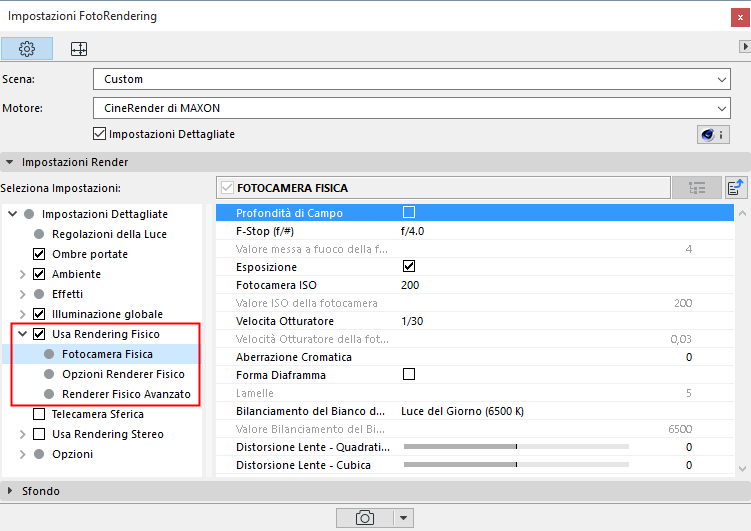Click FOTOCAMERA FISICA header checkbox
The image size is (751, 531).
point(227,188)
